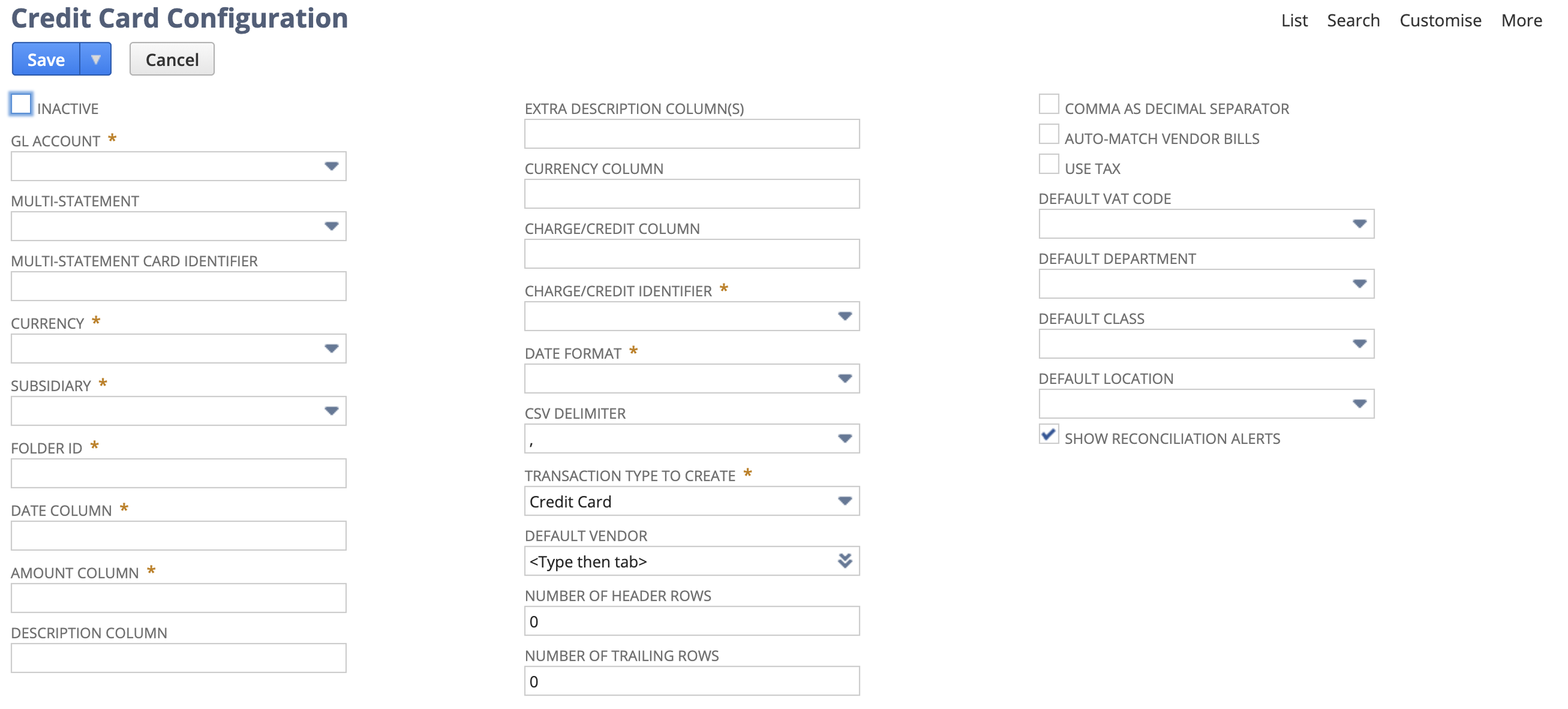
Task: Open the Customise menu
Action: pyautogui.click(x=1439, y=20)
